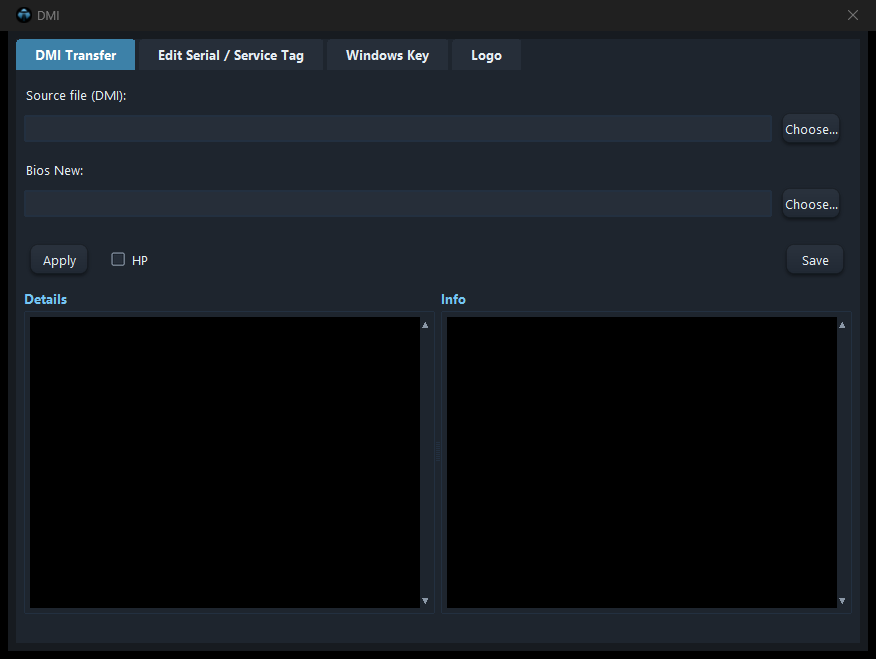
Task: Click the Info pane scroll down arrow
Action: pyautogui.click(x=842, y=601)
